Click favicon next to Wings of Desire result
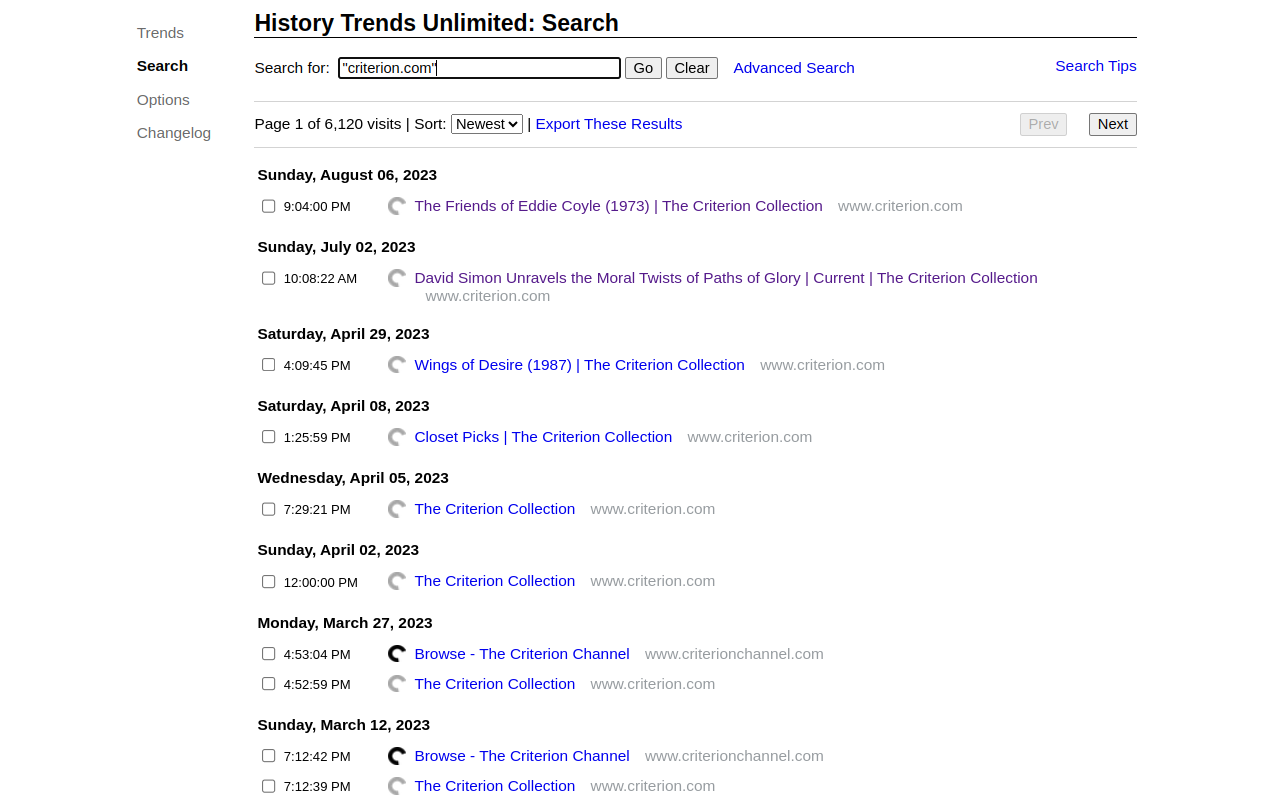The width and height of the screenshot is (1280, 800). (x=397, y=365)
